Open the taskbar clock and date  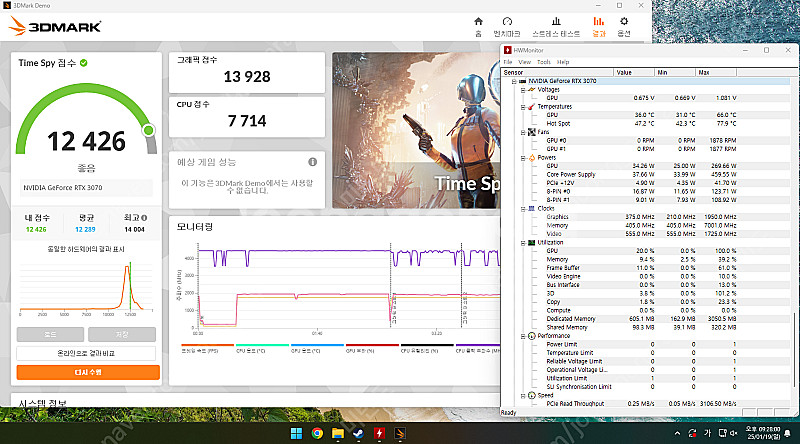(763, 433)
